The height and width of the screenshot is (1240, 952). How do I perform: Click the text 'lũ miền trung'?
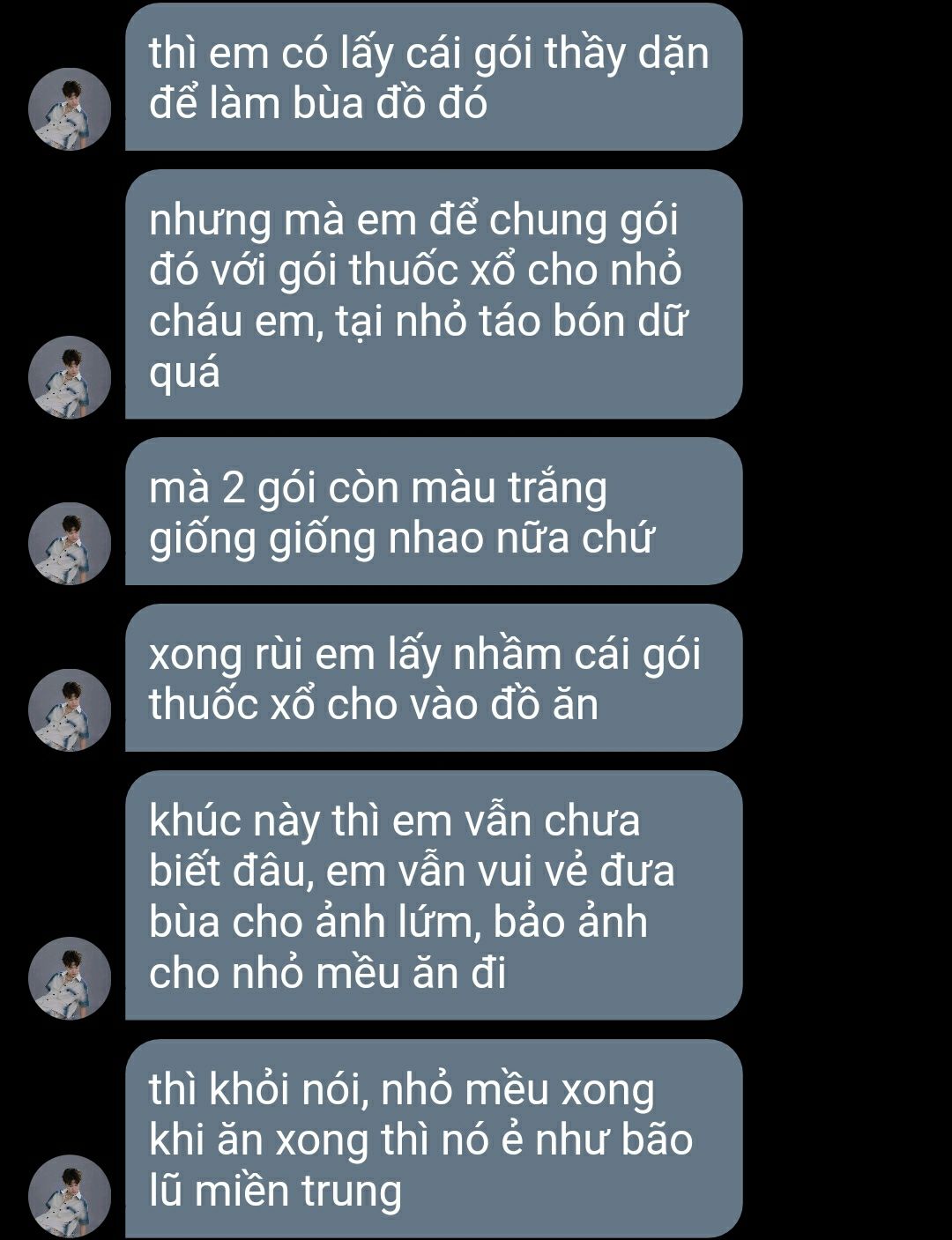coord(275,1191)
